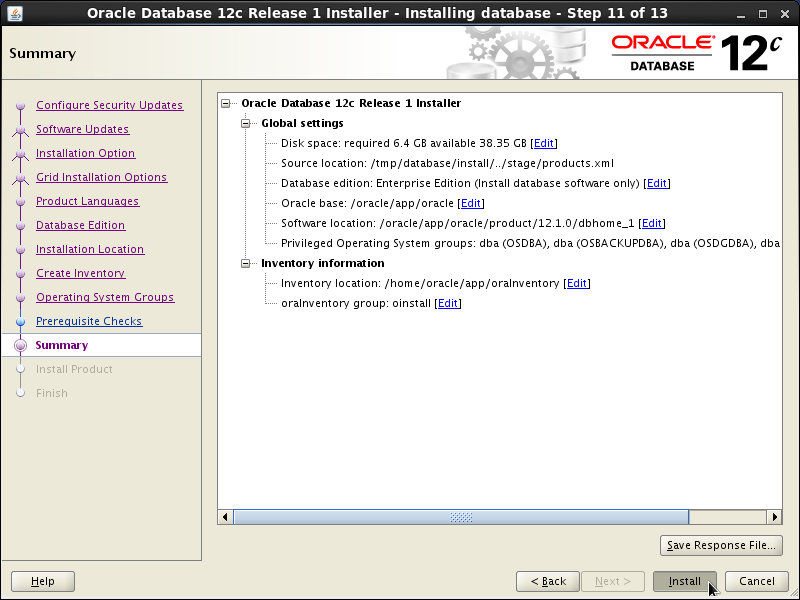Click the horizontal scrollbar thumb
The height and width of the screenshot is (600, 800).
(x=461, y=517)
